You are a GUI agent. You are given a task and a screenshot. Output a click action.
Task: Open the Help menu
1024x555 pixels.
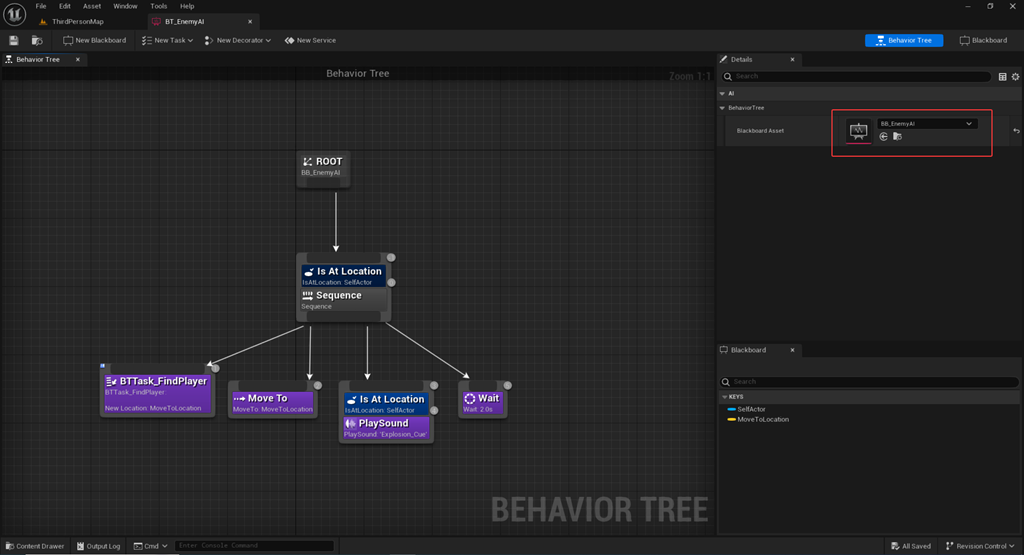187,6
